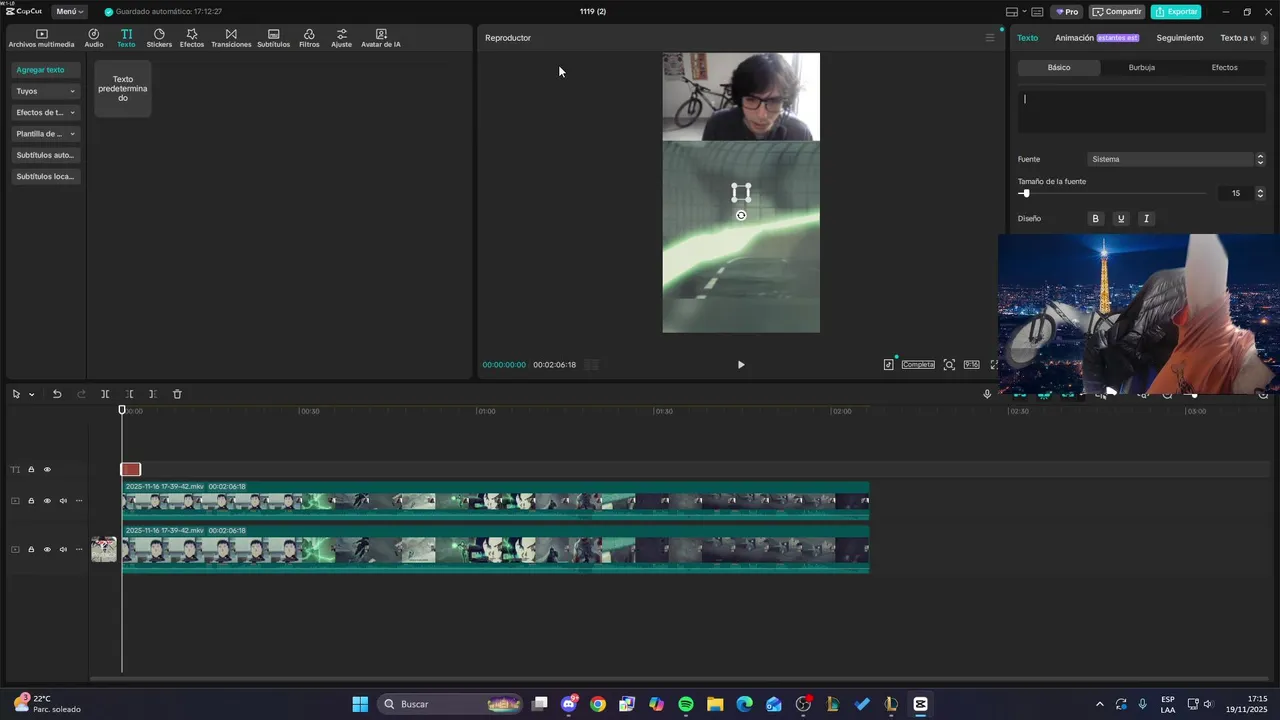Switch to the Básico sub-tab
1280x720 pixels.
pyautogui.click(x=1059, y=68)
